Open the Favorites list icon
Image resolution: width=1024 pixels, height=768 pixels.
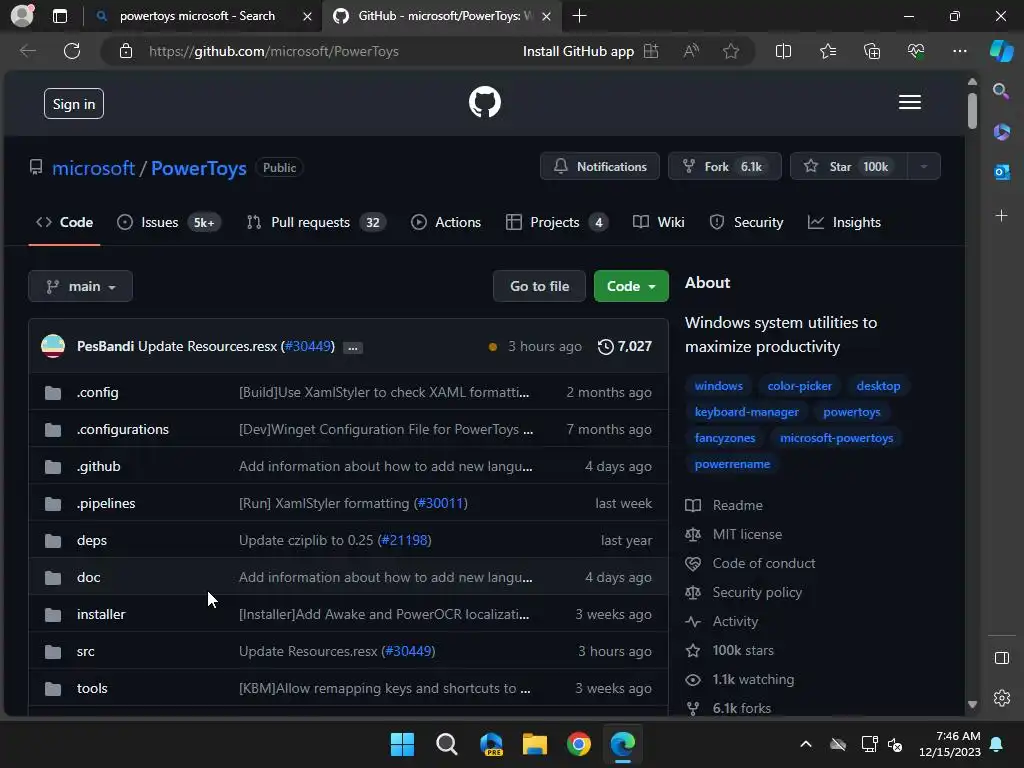tap(827, 51)
